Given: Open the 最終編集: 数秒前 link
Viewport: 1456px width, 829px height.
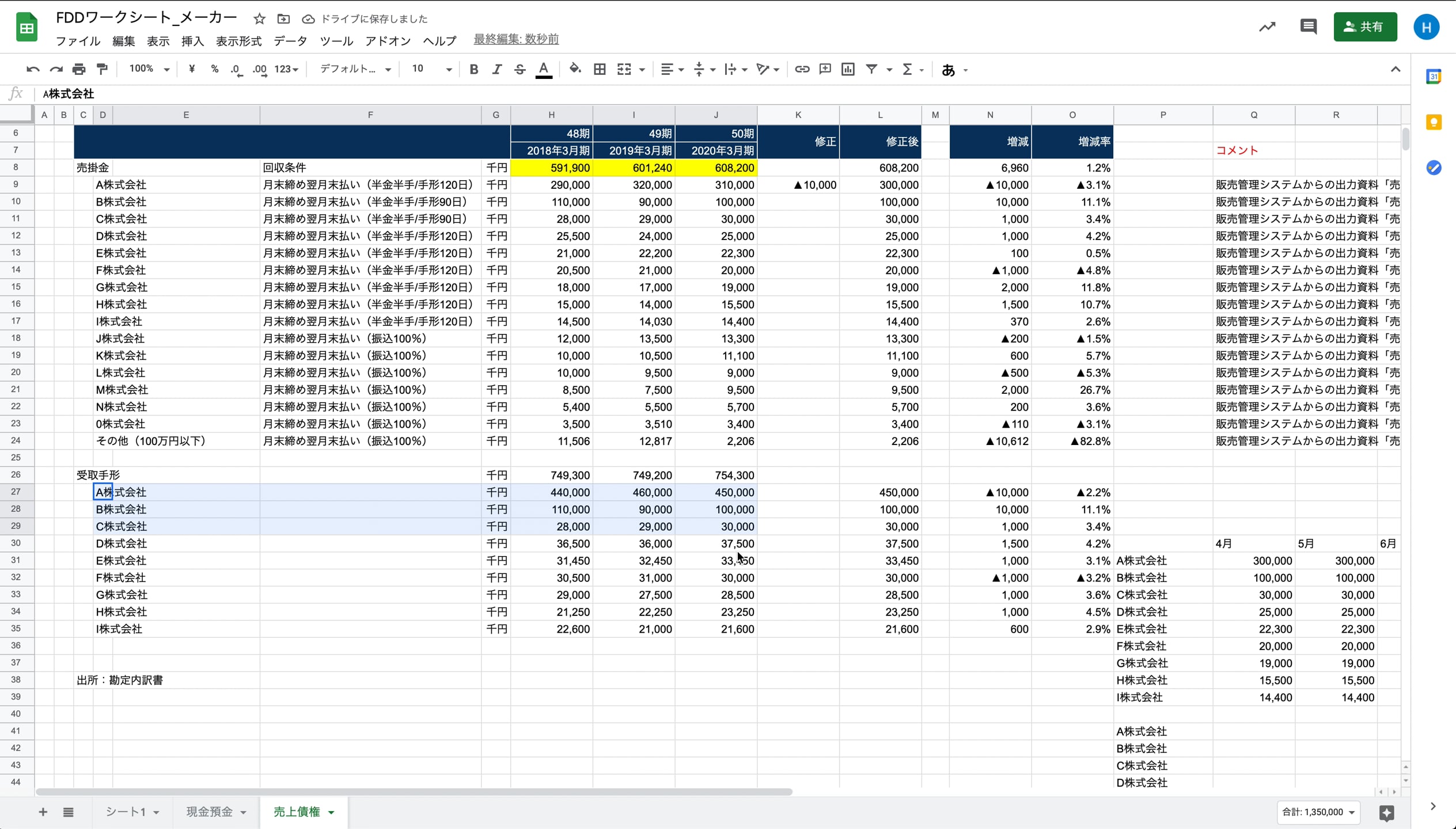Looking at the screenshot, I should coord(516,39).
